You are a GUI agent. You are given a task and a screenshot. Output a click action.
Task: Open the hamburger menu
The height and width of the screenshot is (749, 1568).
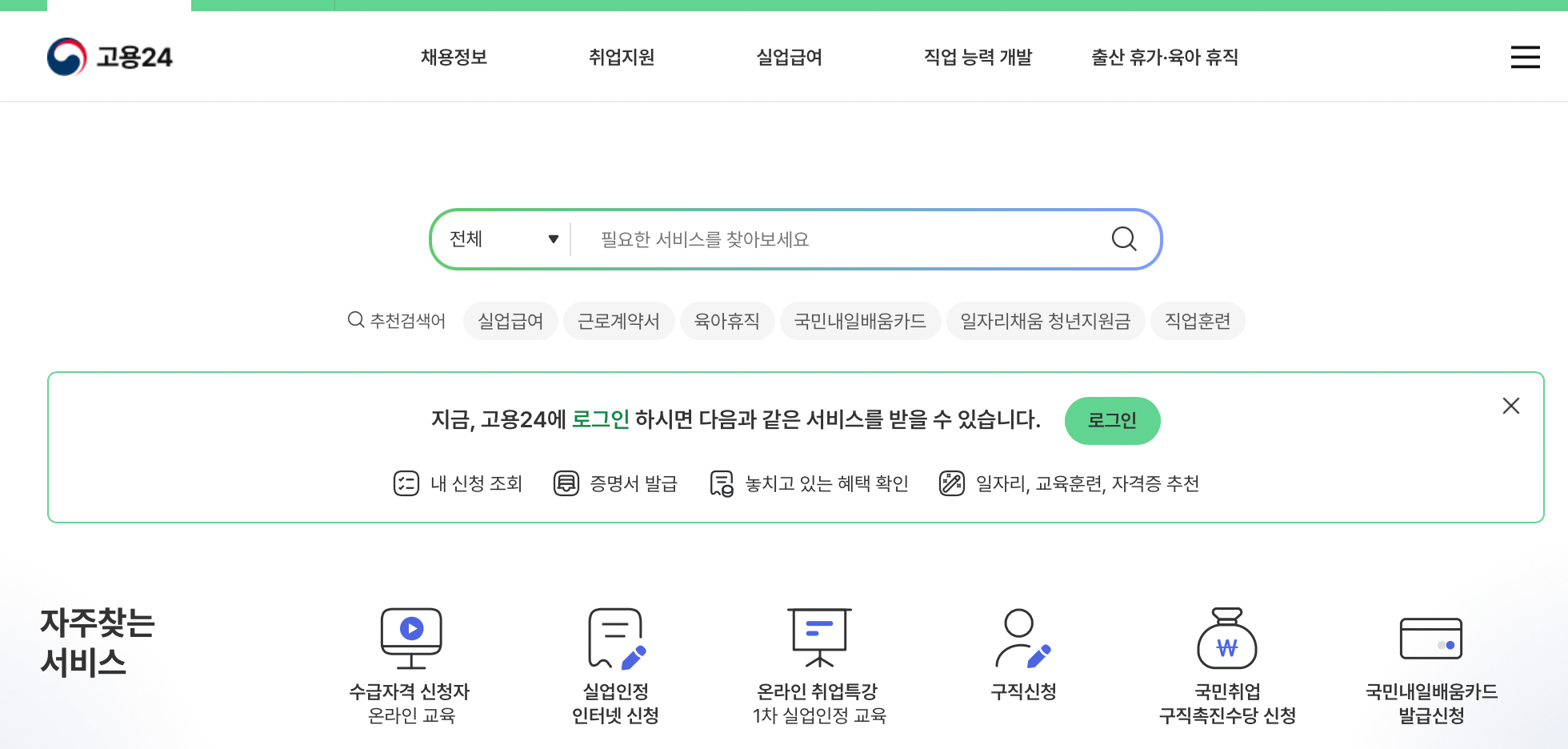[x=1525, y=57]
